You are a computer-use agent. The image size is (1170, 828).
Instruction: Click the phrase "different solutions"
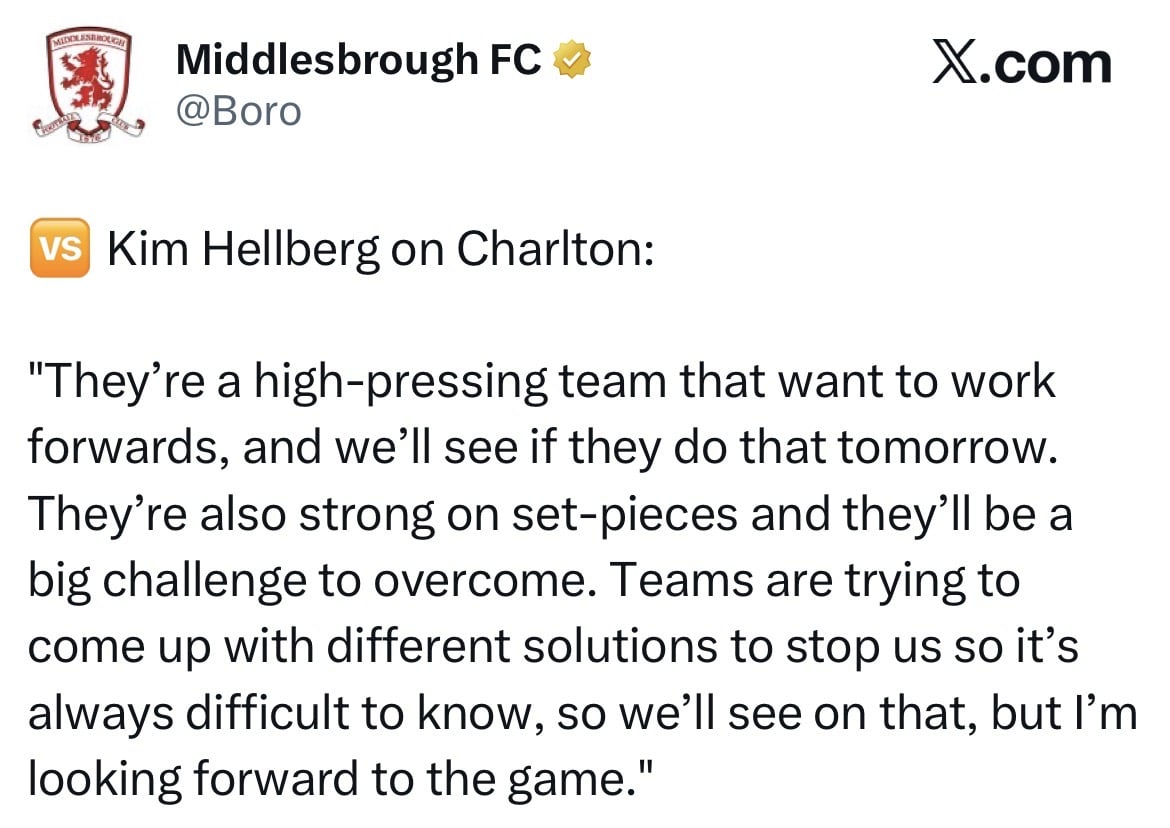522,646
